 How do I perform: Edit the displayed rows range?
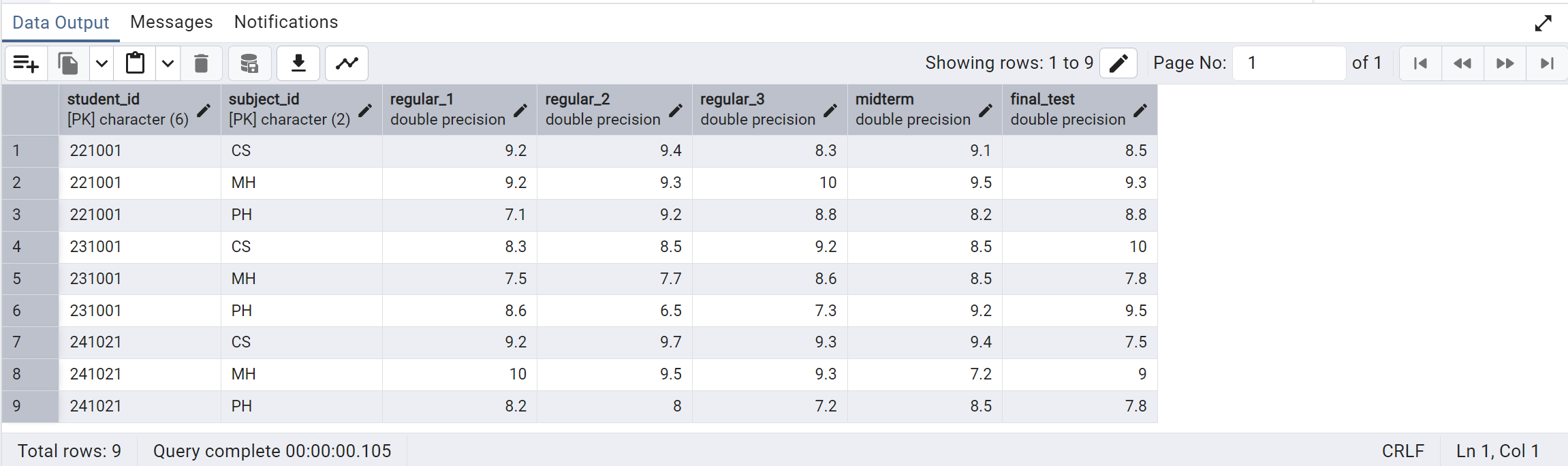click(1118, 63)
